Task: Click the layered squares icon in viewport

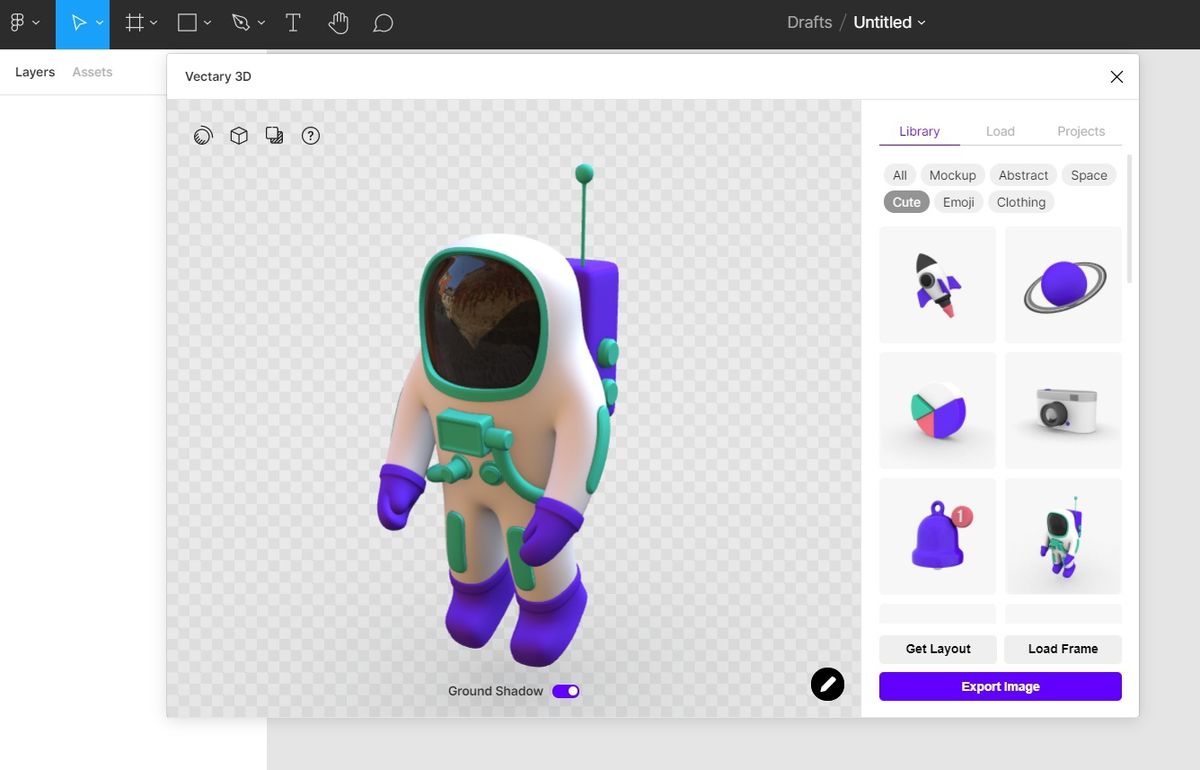Action: tap(275, 136)
